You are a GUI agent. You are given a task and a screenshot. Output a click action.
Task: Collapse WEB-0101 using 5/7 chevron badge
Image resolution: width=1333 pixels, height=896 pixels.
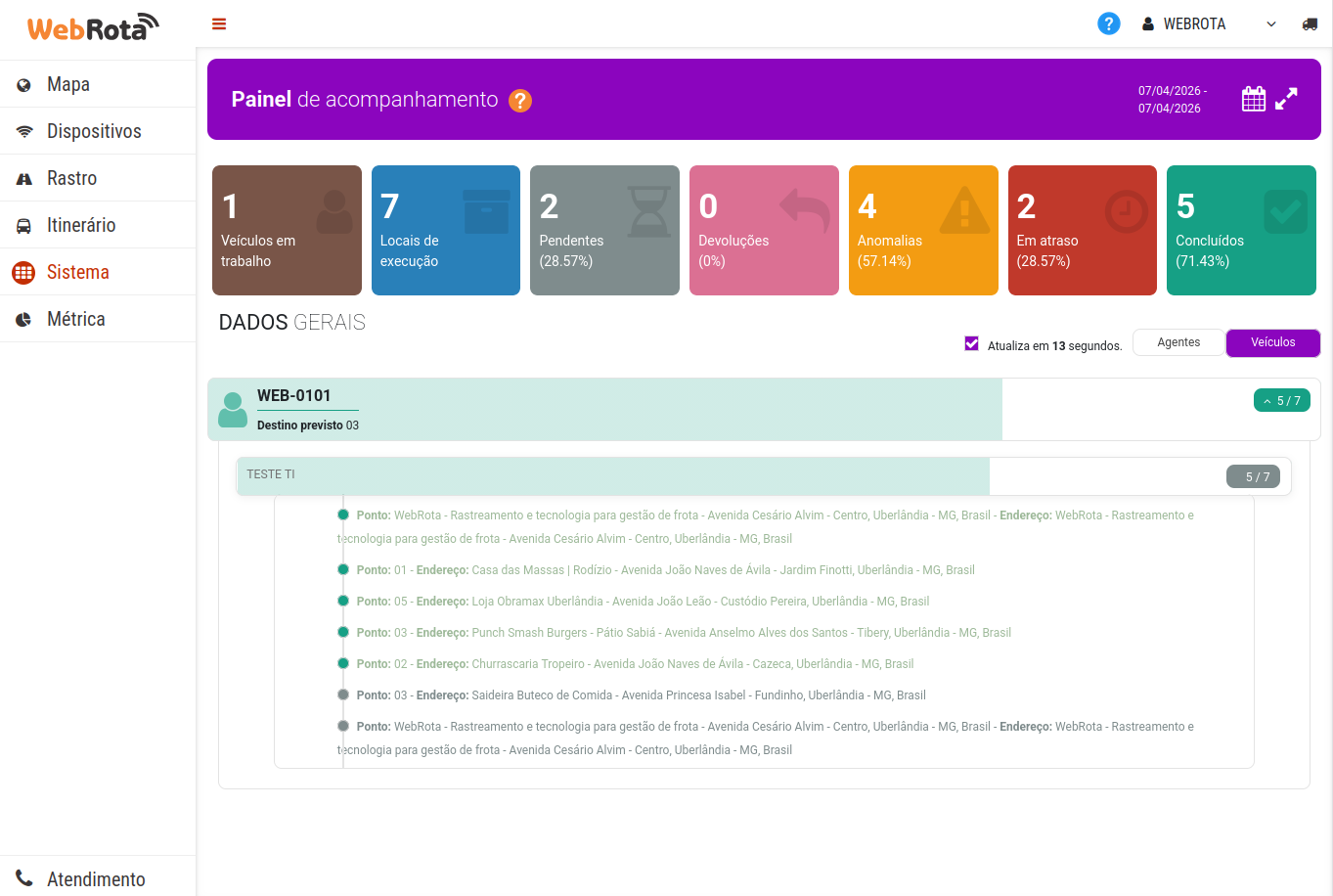click(x=1281, y=401)
